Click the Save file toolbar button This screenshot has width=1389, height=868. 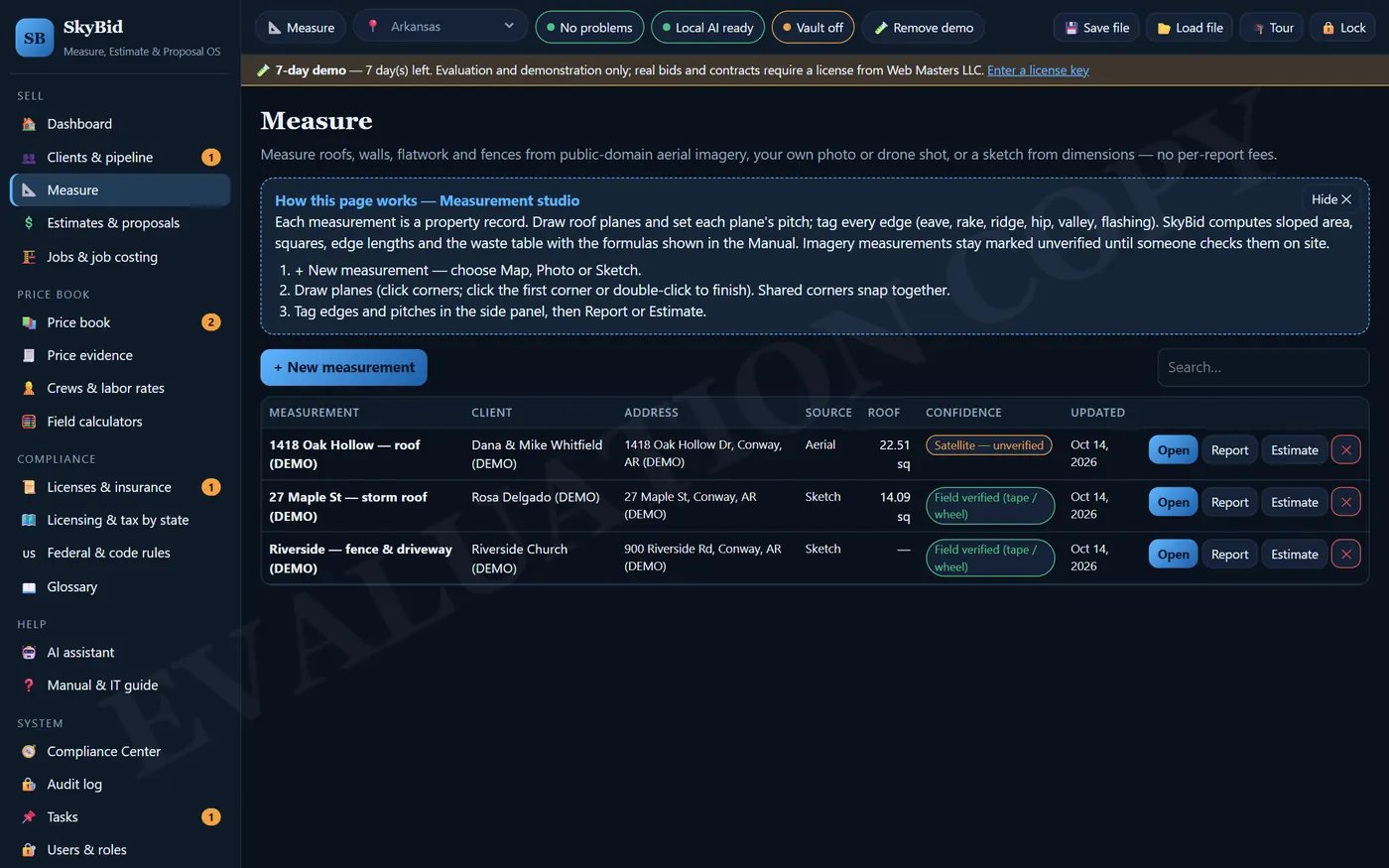1096,28
